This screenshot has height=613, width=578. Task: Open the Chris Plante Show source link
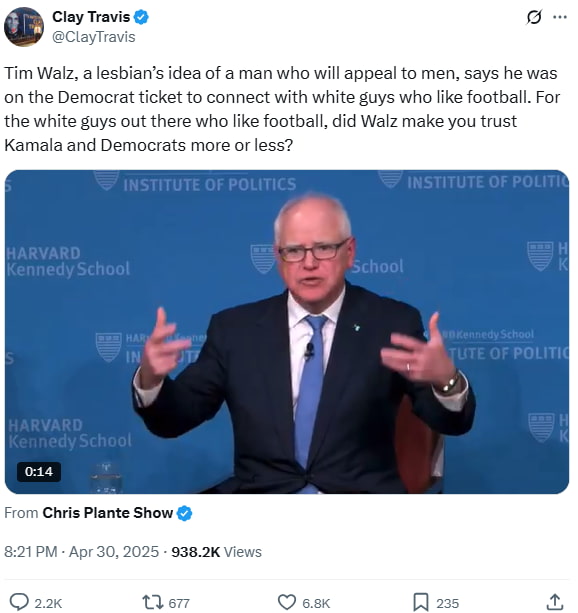pyautogui.click(x=108, y=513)
